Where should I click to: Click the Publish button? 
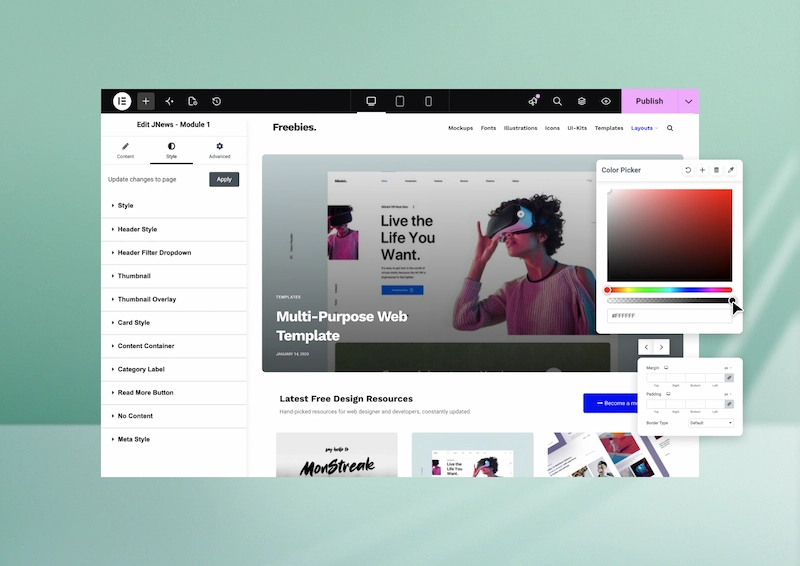(x=649, y=101)
